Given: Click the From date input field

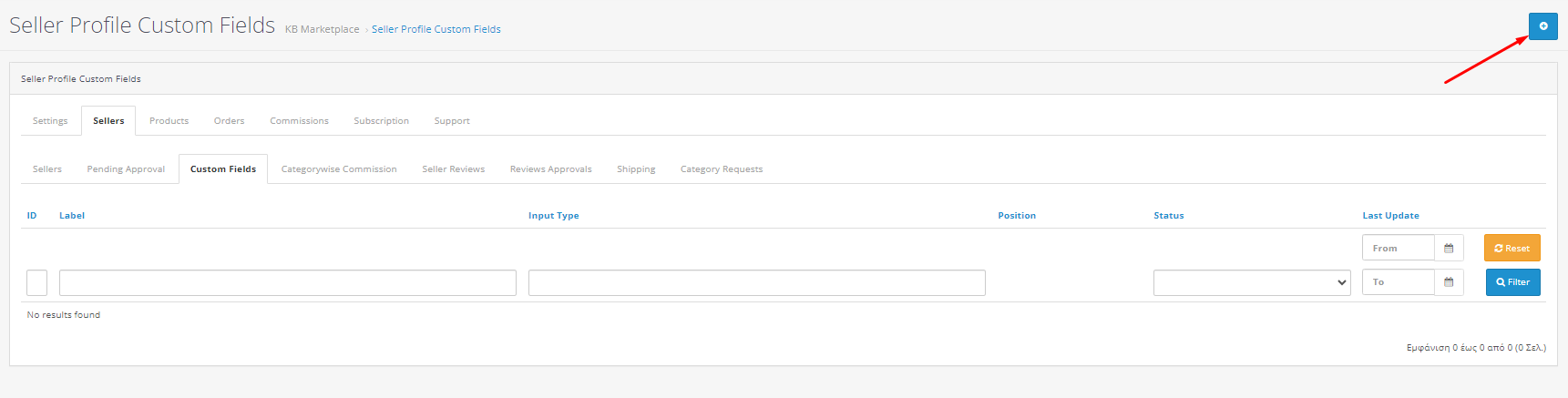Looking at the screenshot, I should pos(1399,248).
